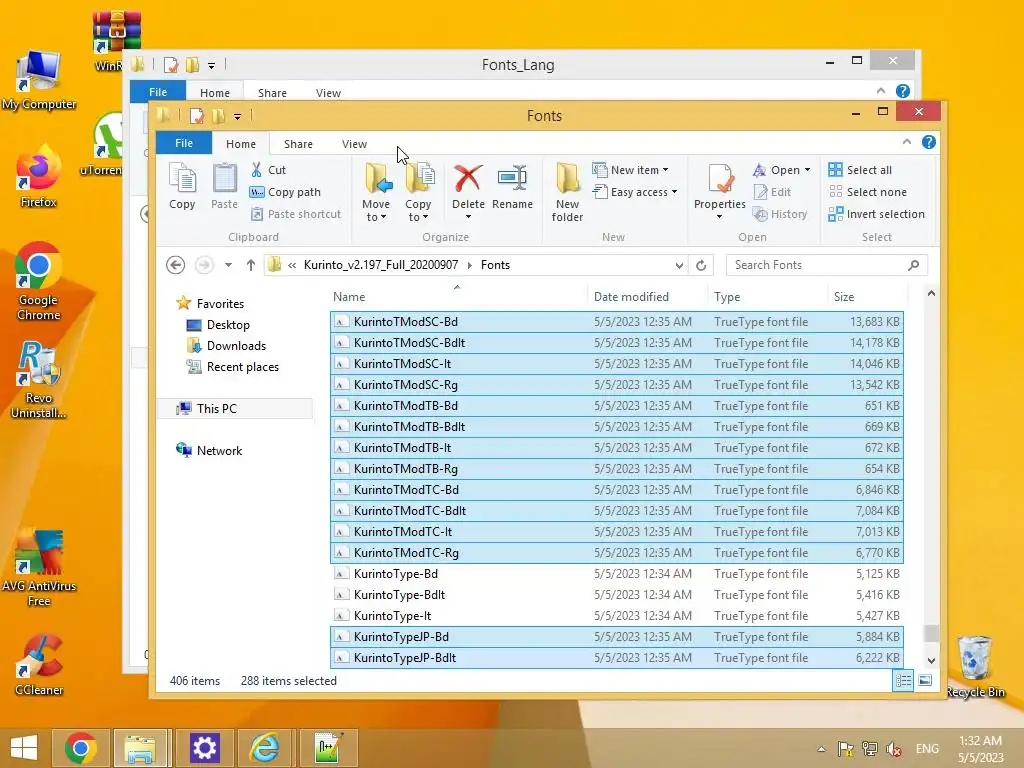The width and height of the screenshot is (1024, 768).
Task: Expand the address bar history dropdown
Action: coord(679,265)
